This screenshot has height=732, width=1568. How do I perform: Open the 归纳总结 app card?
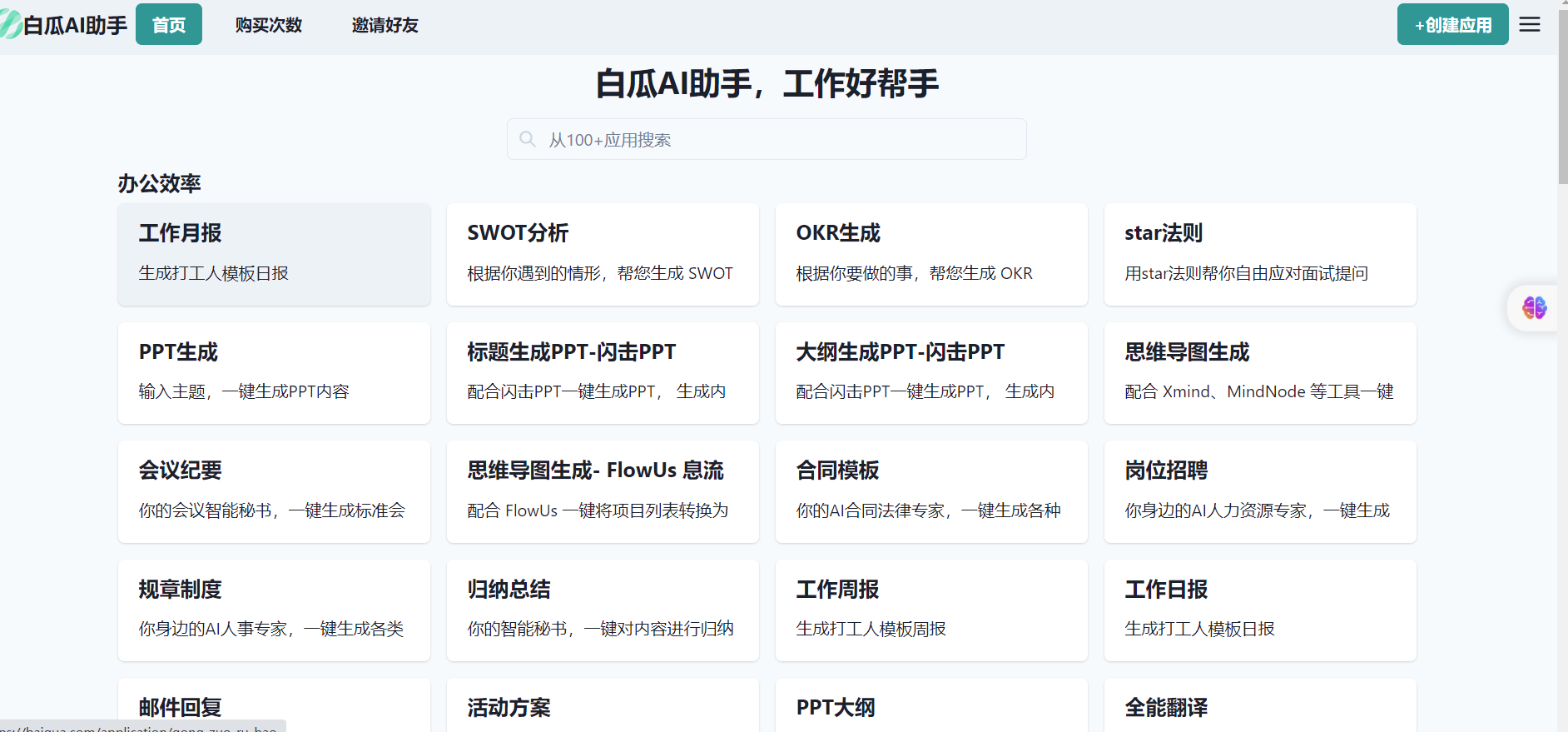[603, 610]
